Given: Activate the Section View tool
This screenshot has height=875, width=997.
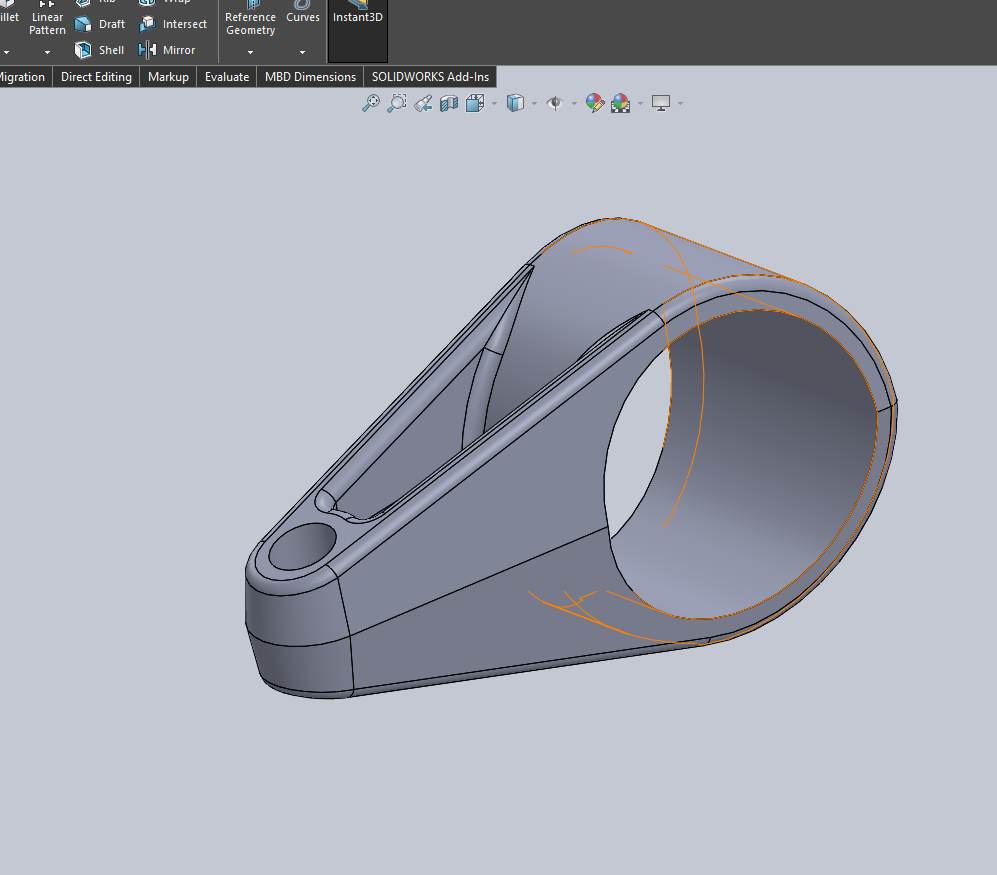Looking at the screenshot, I should tap(448, 102).
